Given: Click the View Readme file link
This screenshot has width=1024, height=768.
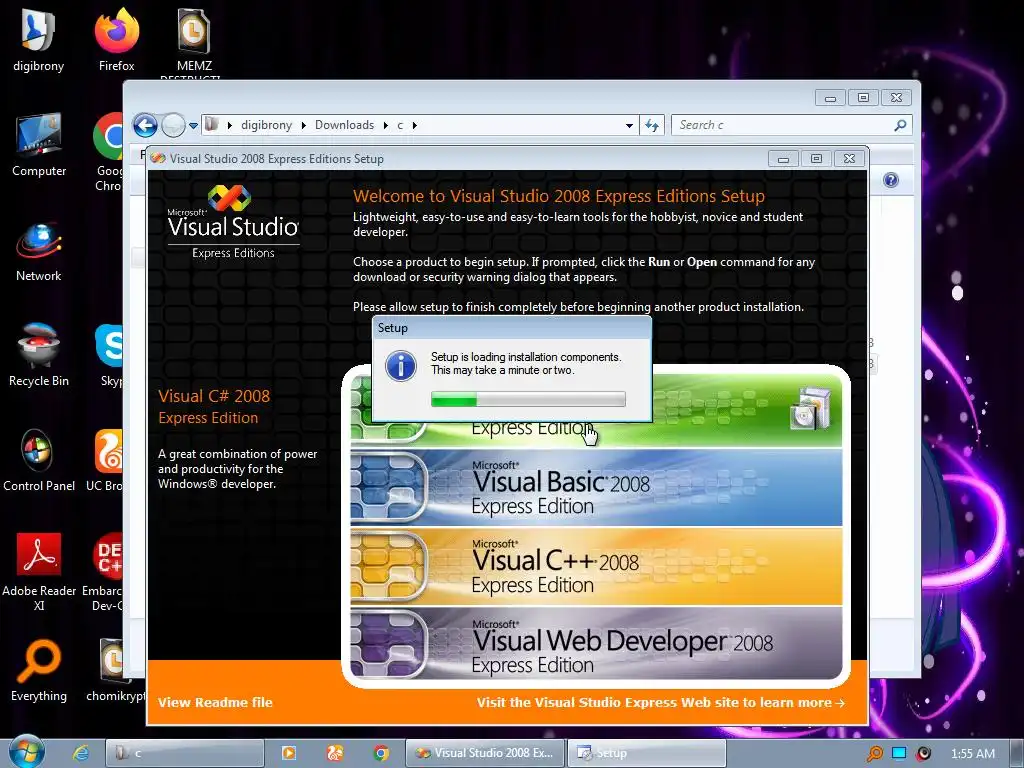Looking at the screenshot, I should 215,703.
